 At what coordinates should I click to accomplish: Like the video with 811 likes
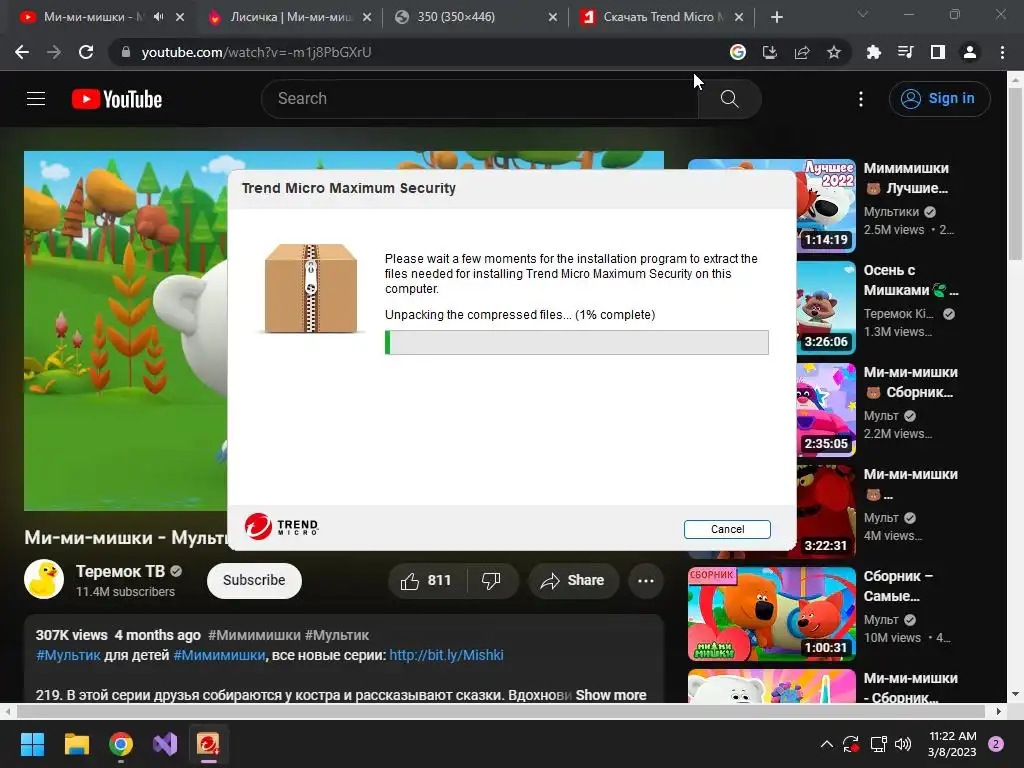426,580
